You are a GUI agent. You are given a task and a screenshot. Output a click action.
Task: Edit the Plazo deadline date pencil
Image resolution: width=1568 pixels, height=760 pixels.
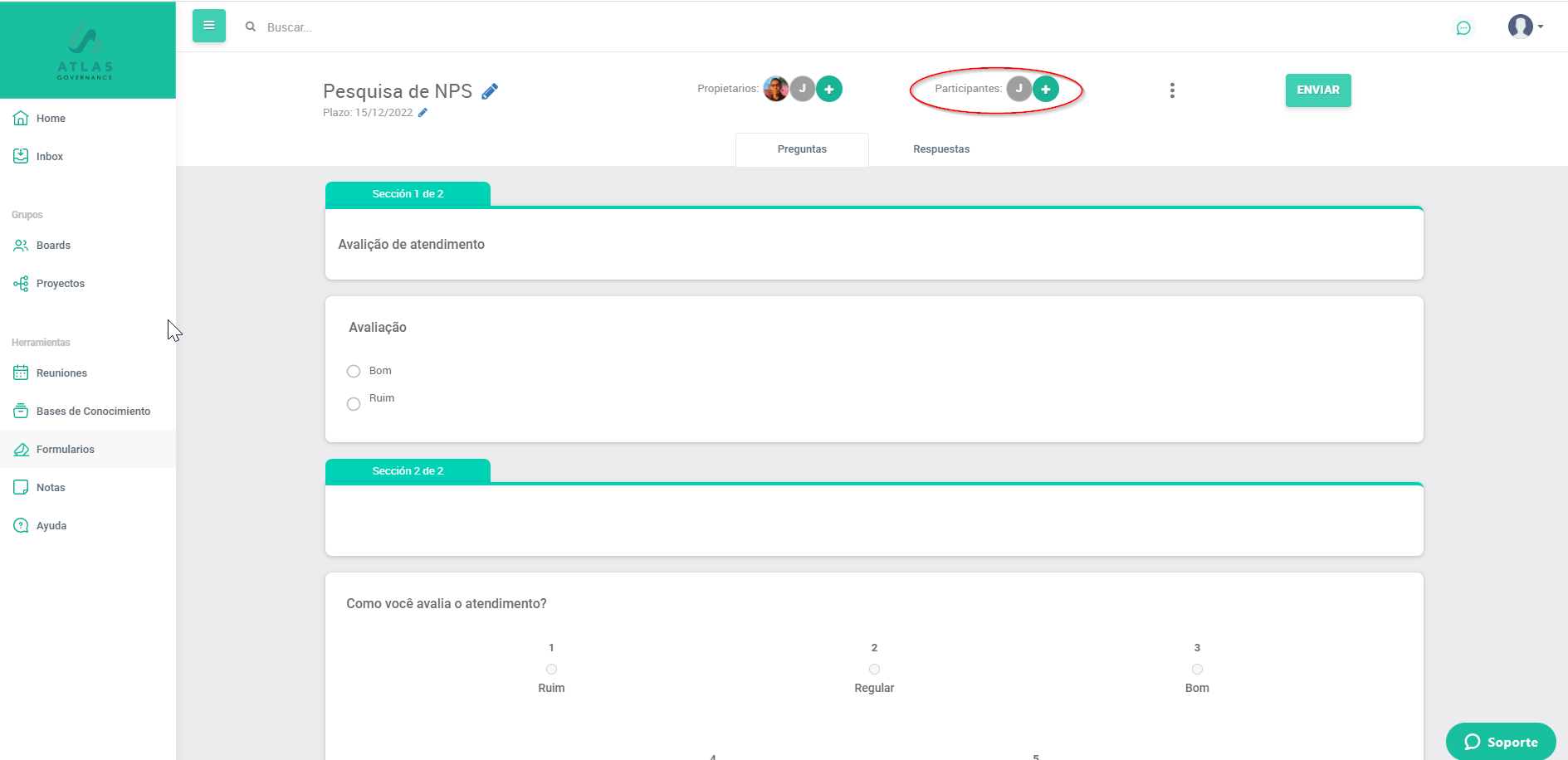click(423, 113)
